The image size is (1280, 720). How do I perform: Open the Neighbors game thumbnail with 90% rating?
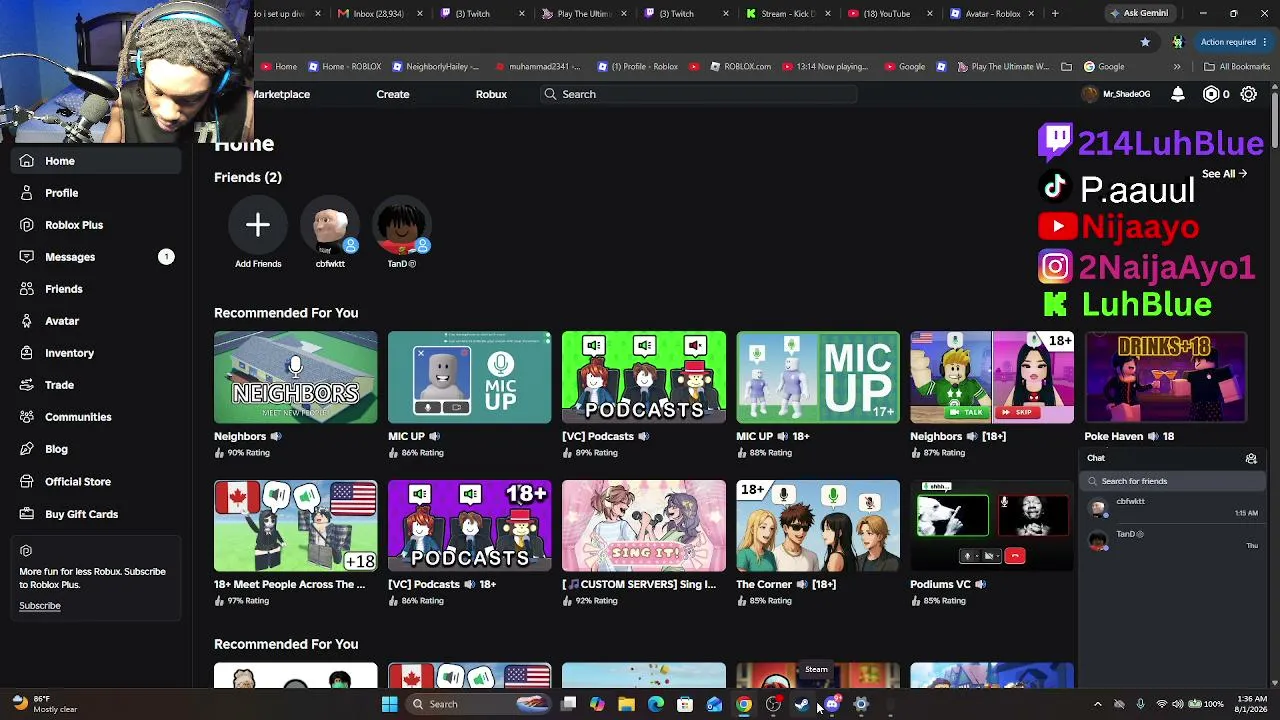pyautogui.click(x=296, y=377)
